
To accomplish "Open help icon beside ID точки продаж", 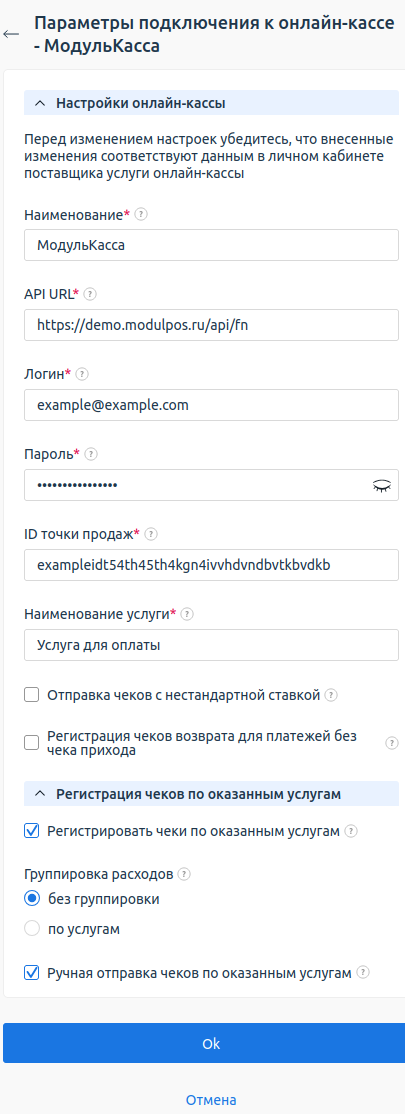I will 151,533.
